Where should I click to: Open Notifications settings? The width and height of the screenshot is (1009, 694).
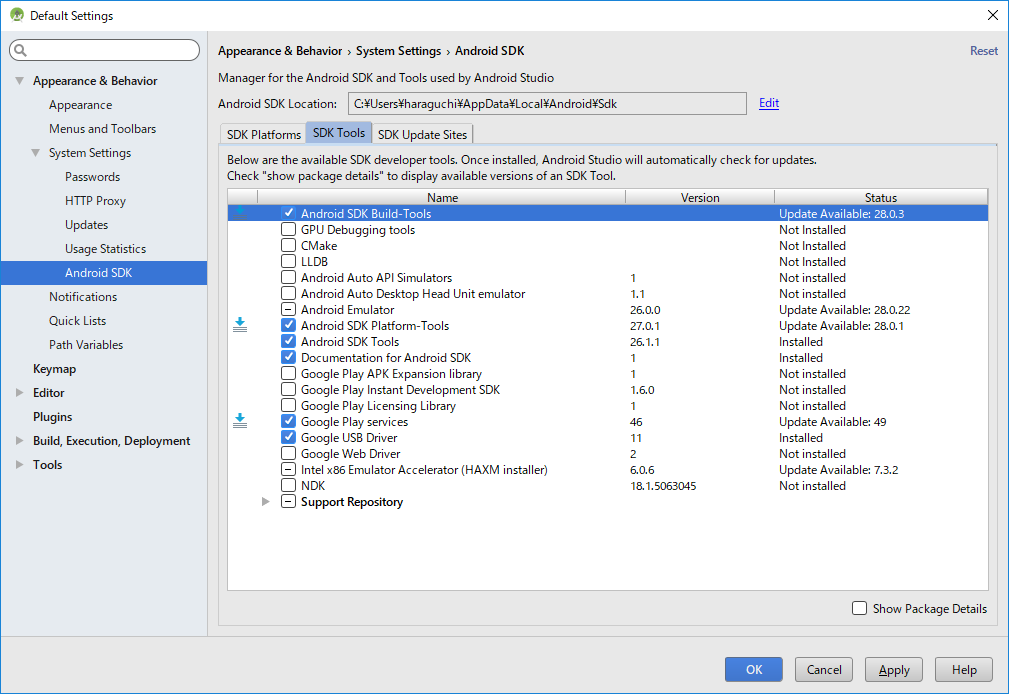click(x=83, y=296)
